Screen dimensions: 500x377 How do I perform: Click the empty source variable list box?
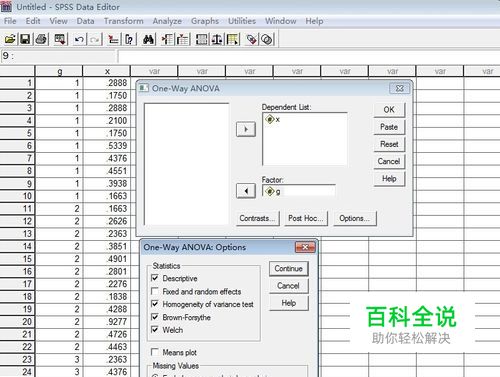pyautogui.click(x=187, y=164)
